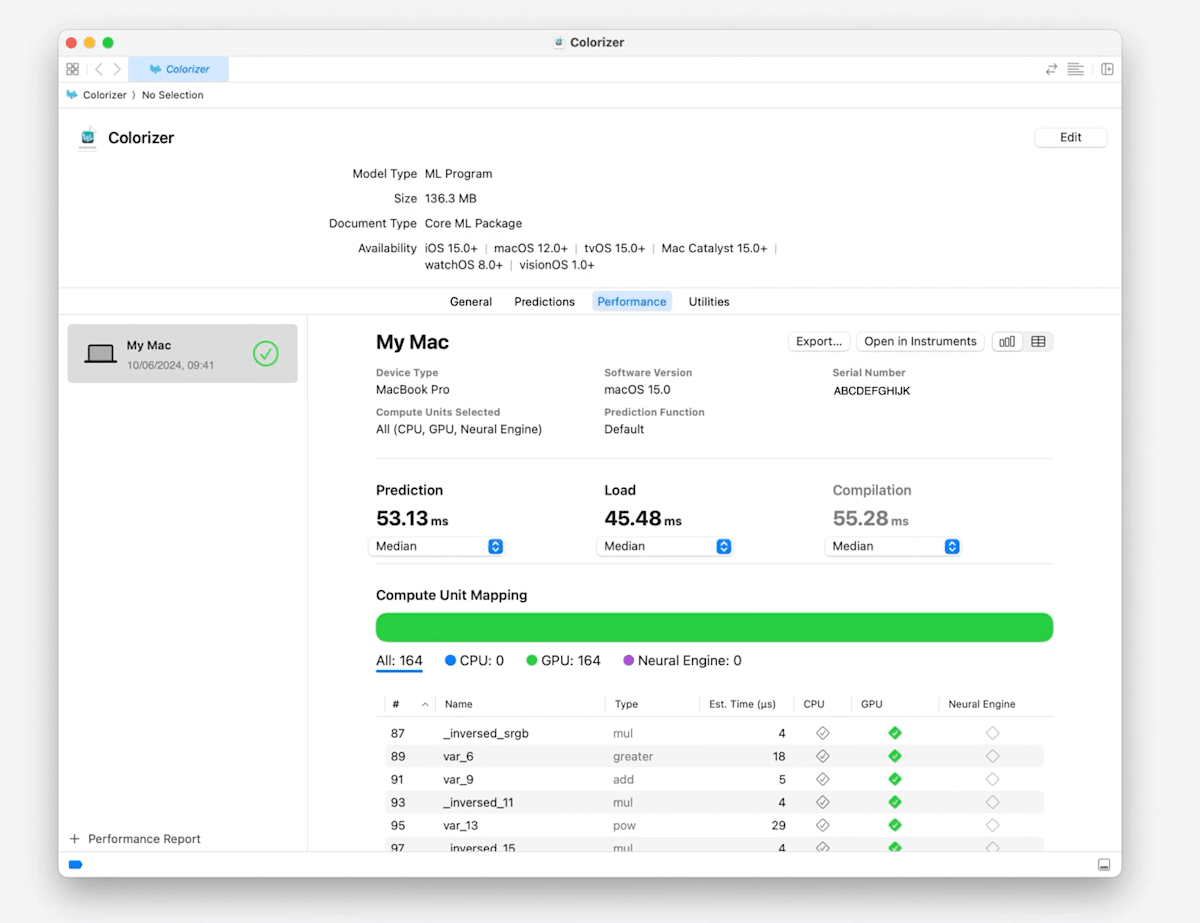1200x923 pixels.
Task: Click GPU green check for _inversed_11
Action: click(895, 802)
